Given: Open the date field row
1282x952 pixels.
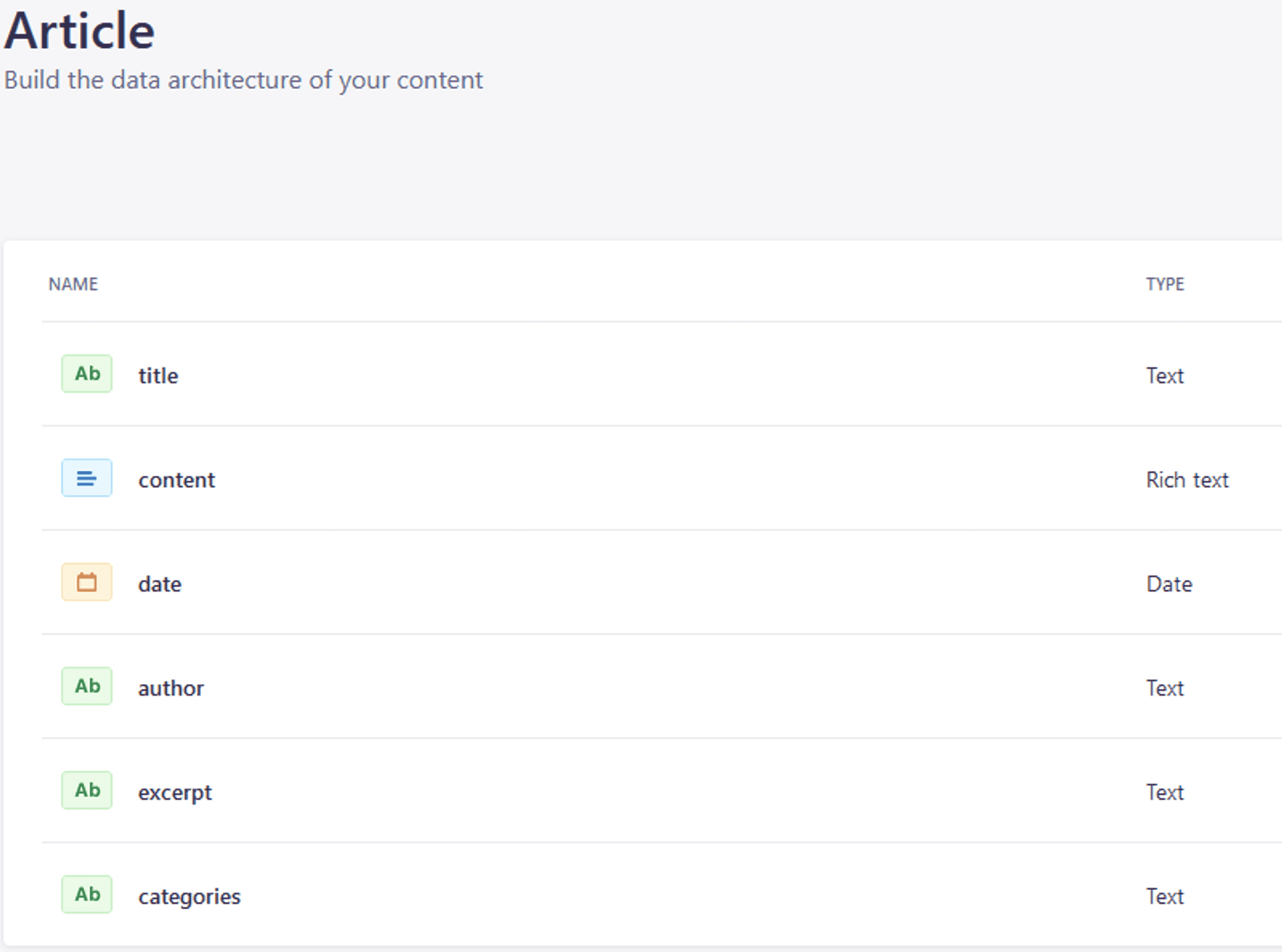Looking at the screenshot, I should coord(160,584).
